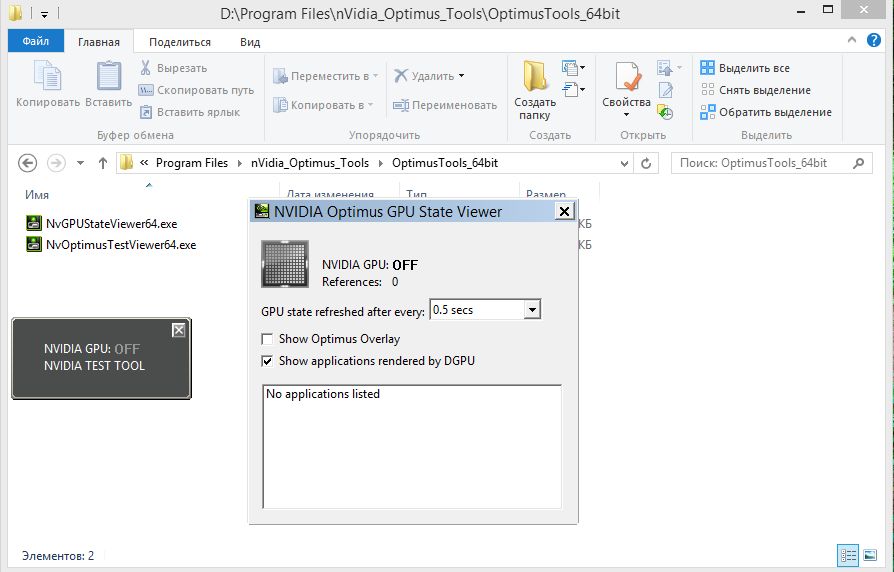Click the search magnifier icon
The width and height of the screenshot is (894, 572).
coord(859,163)
